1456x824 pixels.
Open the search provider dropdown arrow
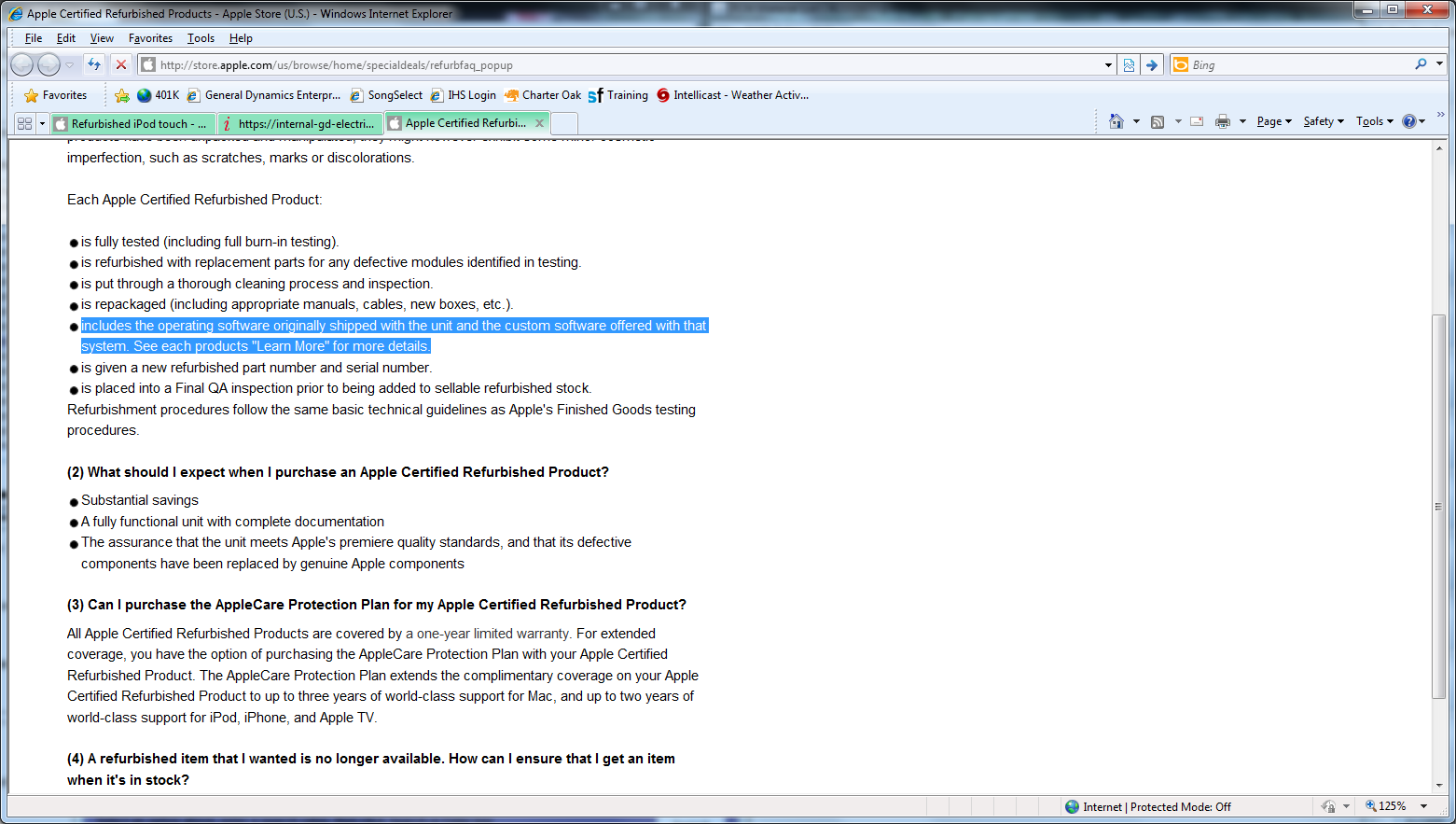click(1439, 64)
